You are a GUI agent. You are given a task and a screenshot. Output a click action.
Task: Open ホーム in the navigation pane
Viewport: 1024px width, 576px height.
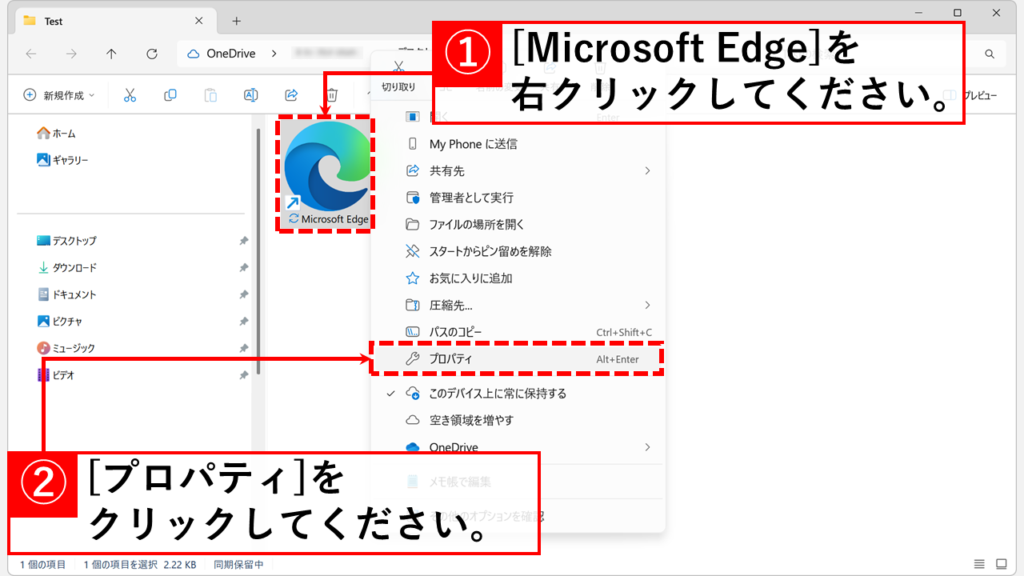(56, 133)
